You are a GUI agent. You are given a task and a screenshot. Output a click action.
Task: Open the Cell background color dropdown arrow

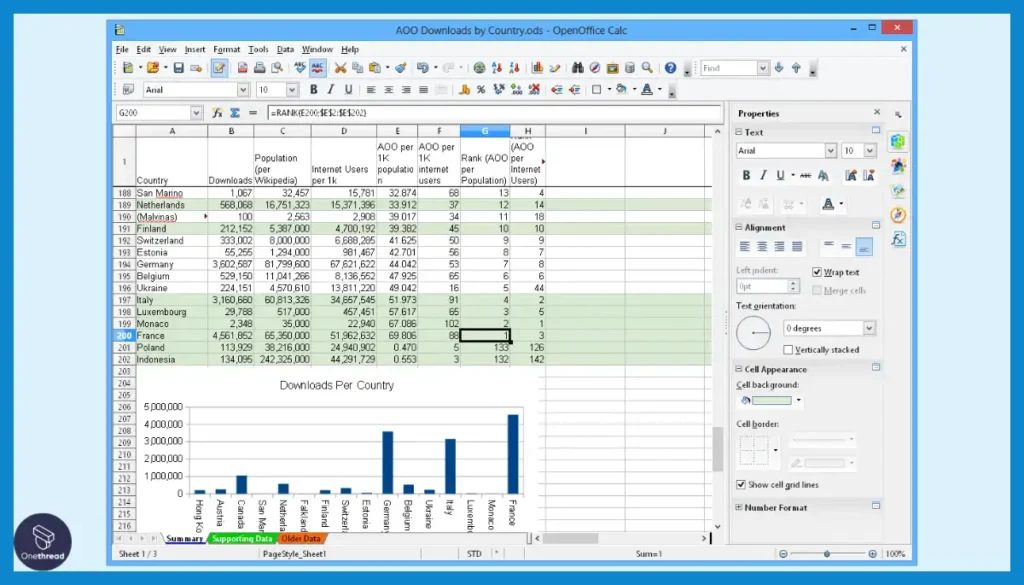click(x=799, y=401)
